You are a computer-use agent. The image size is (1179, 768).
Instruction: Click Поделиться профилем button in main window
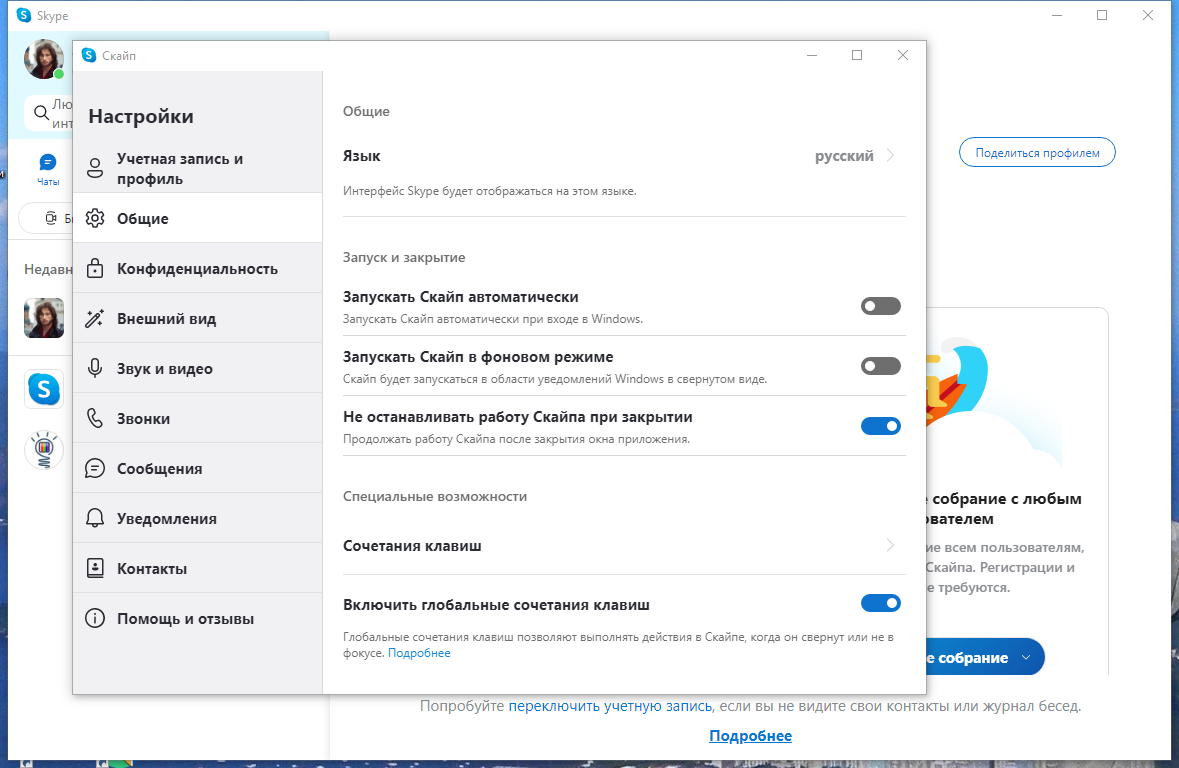point(1037,153)
